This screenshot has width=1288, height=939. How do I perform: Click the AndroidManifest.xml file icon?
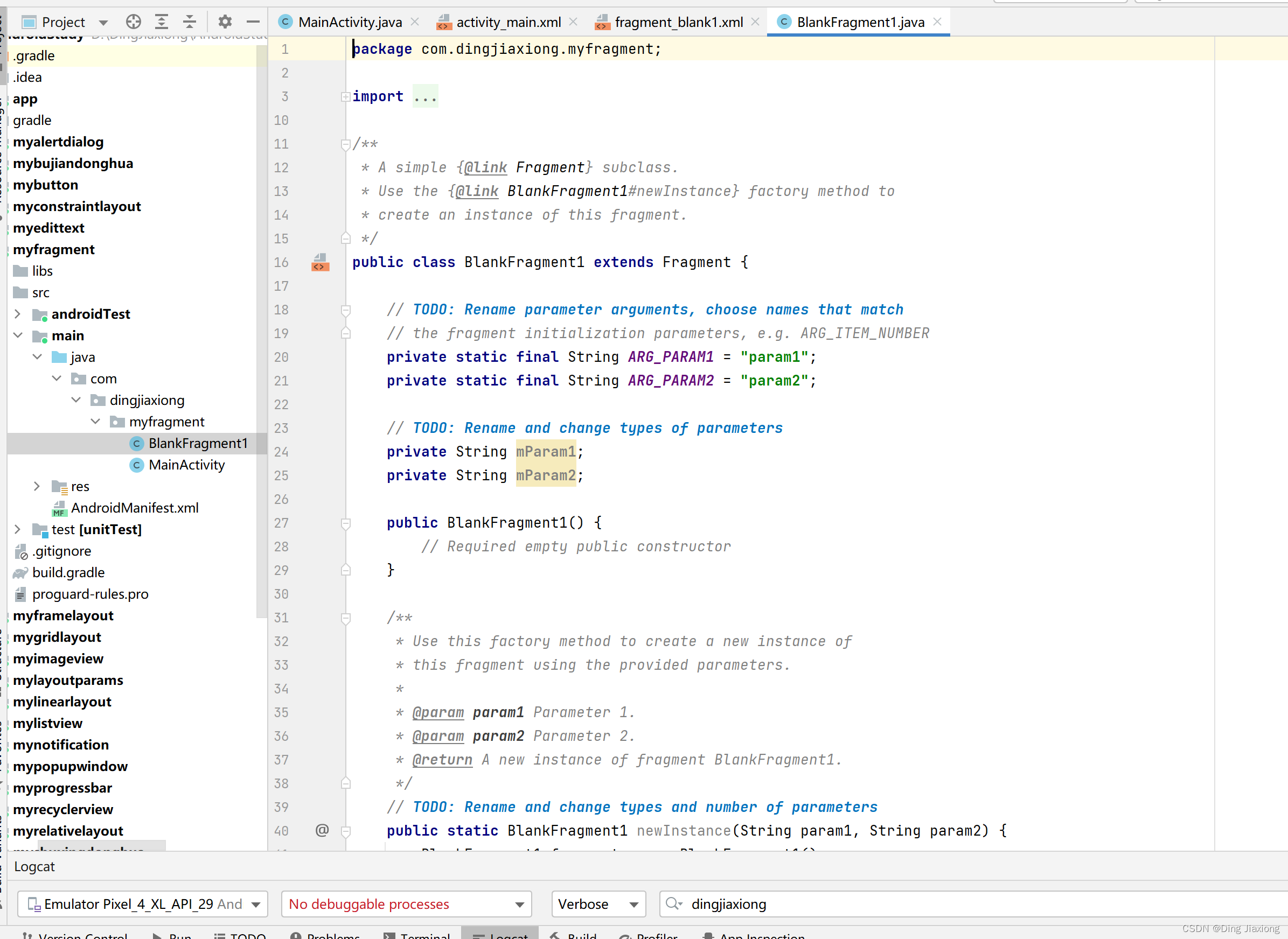click(x=59, y=508)
